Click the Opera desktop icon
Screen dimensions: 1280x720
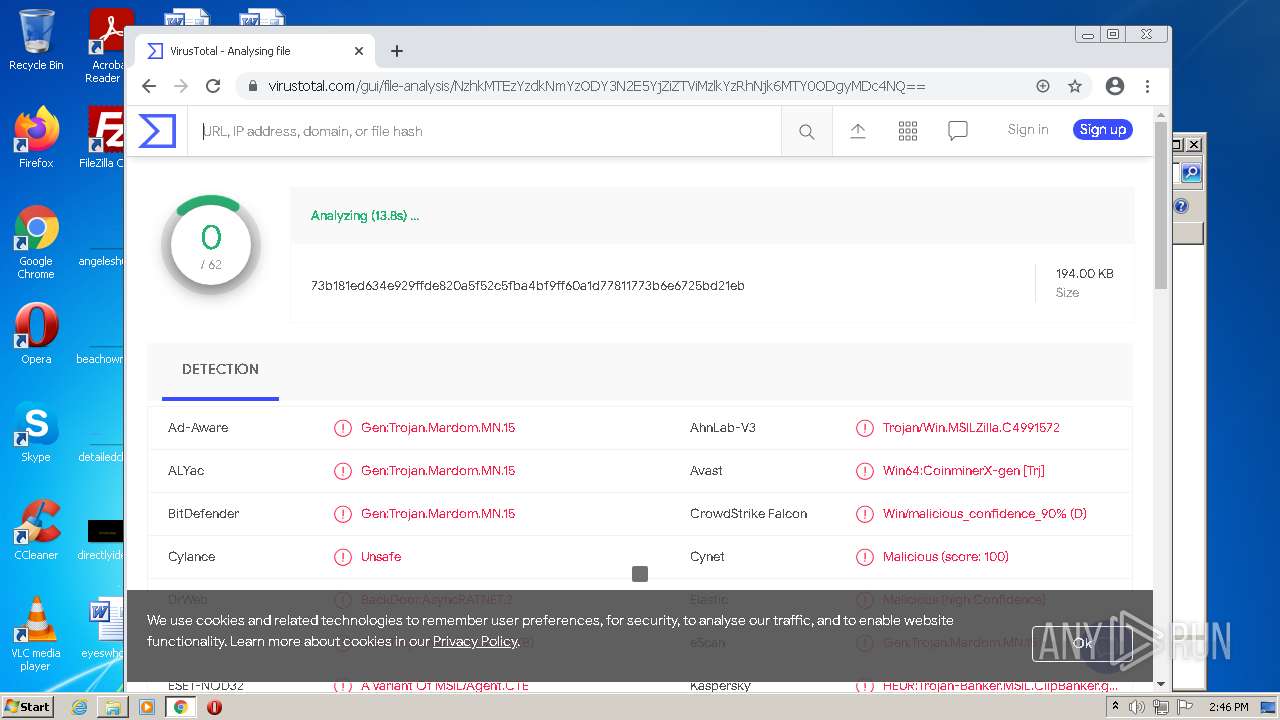36,333
